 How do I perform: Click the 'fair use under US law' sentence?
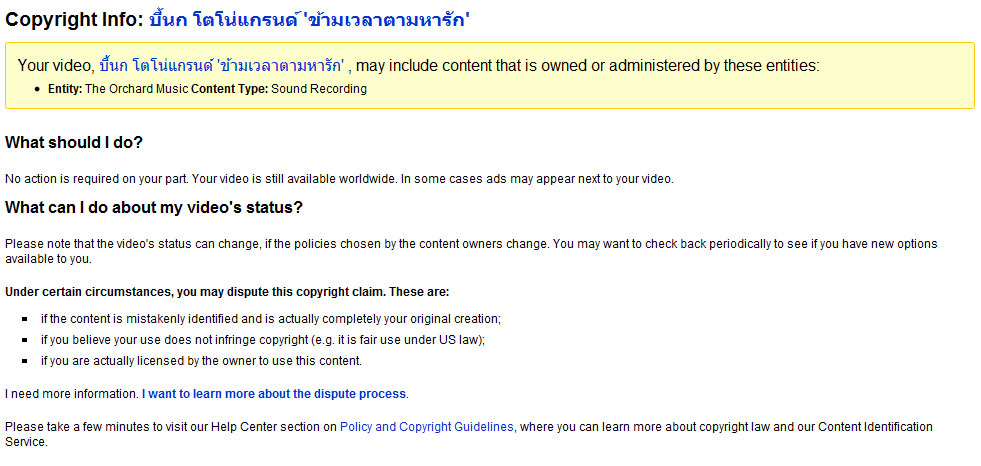[x=263, y=340]
